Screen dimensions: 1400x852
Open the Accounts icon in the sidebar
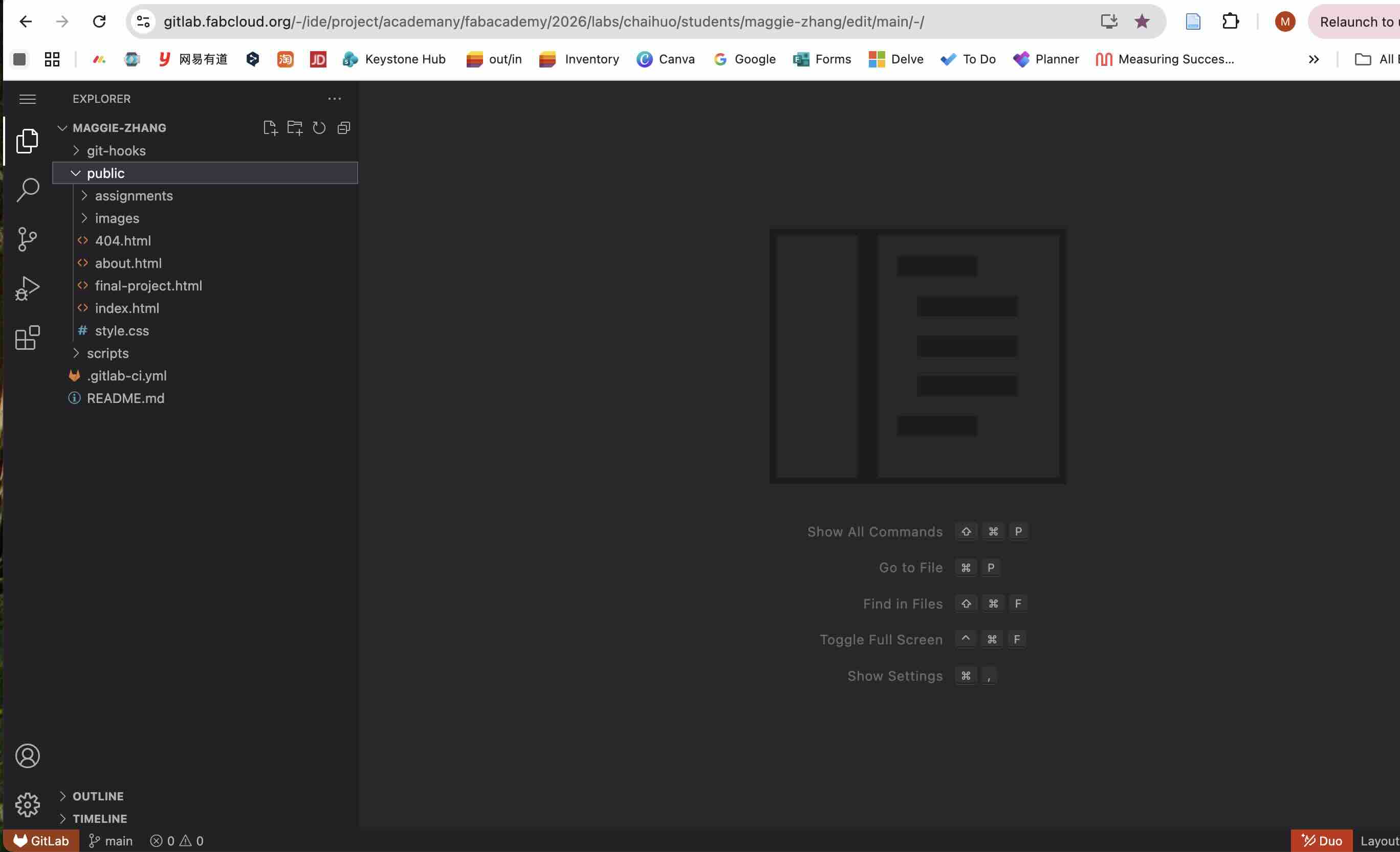point(27,755)
